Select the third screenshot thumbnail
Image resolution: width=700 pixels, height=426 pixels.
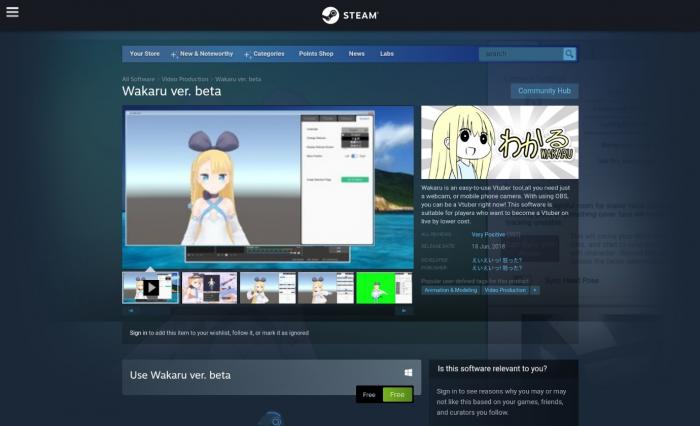tap(268, 288)
